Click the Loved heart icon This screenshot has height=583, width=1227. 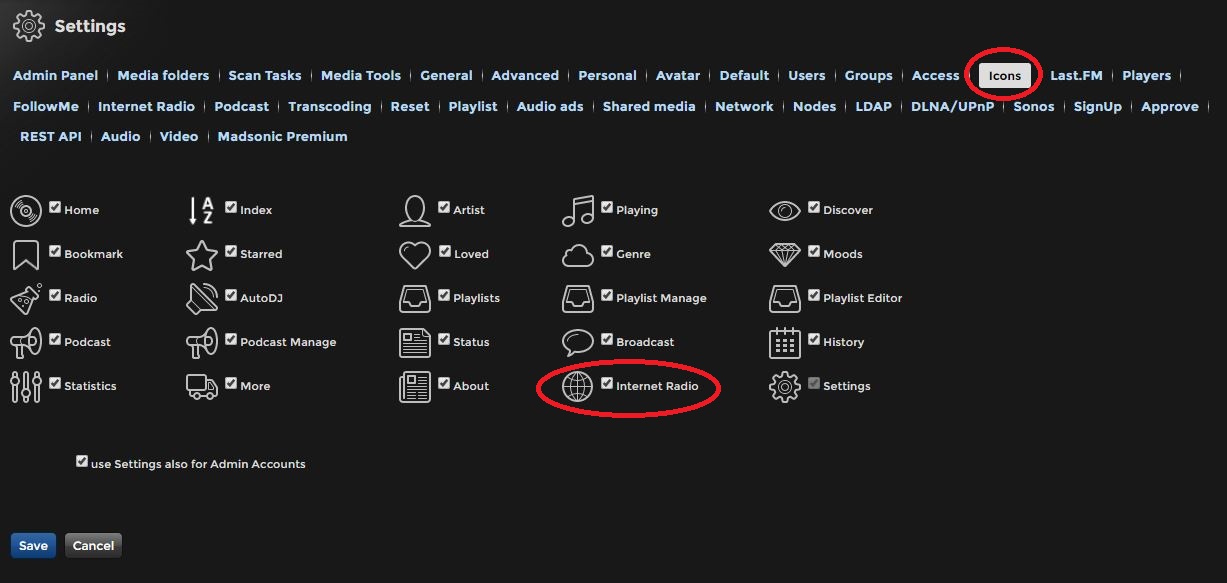[x=415, y=255]
